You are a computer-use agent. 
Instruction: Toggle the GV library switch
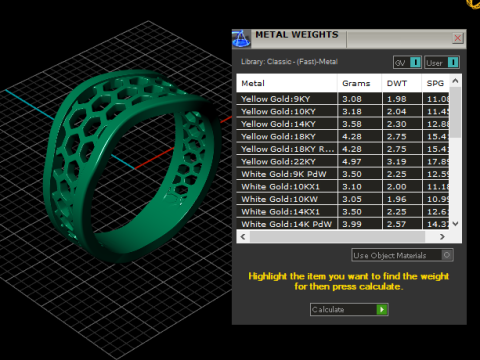pyautogui.click(x=407, y=62)
